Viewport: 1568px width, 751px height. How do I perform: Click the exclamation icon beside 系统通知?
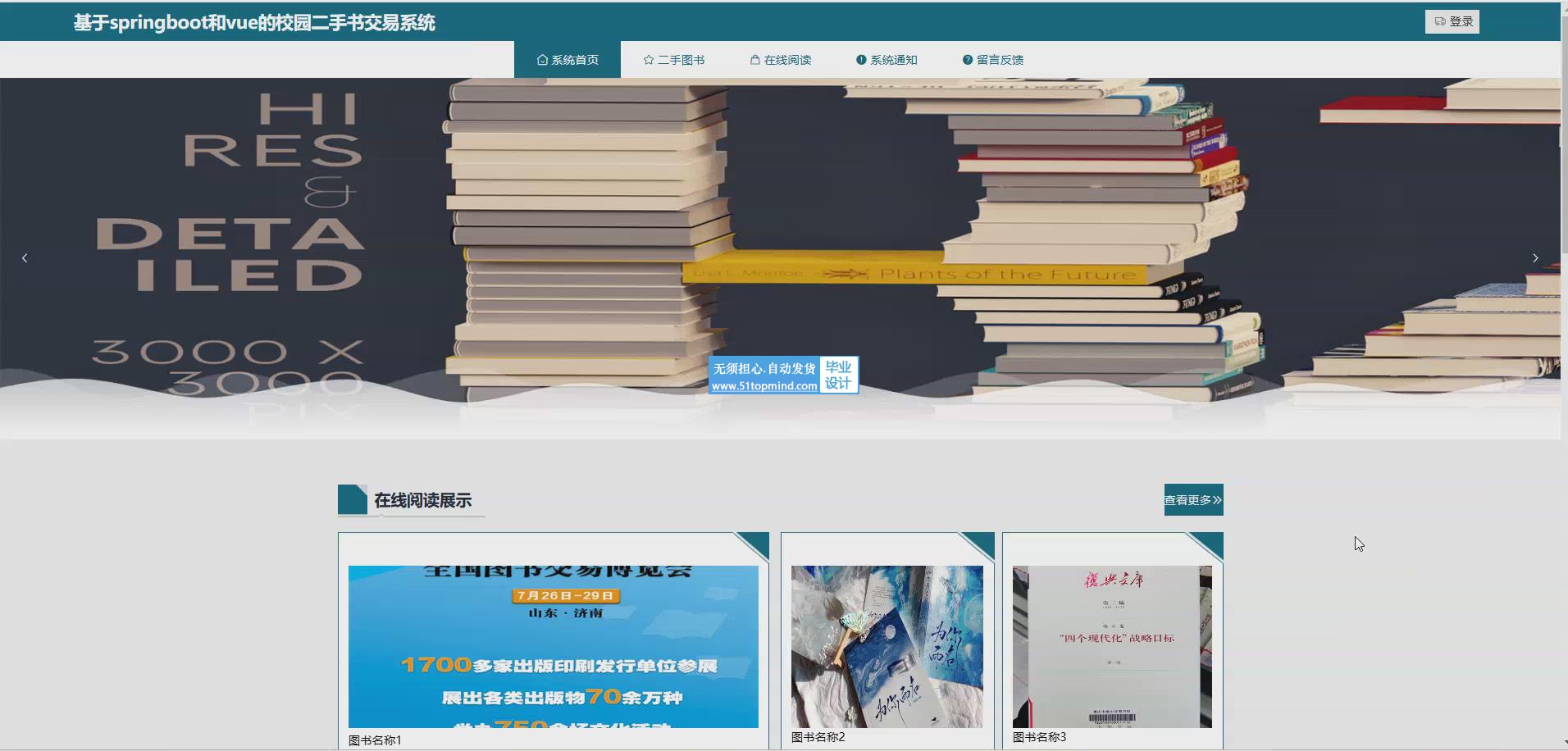coord(861,60)
